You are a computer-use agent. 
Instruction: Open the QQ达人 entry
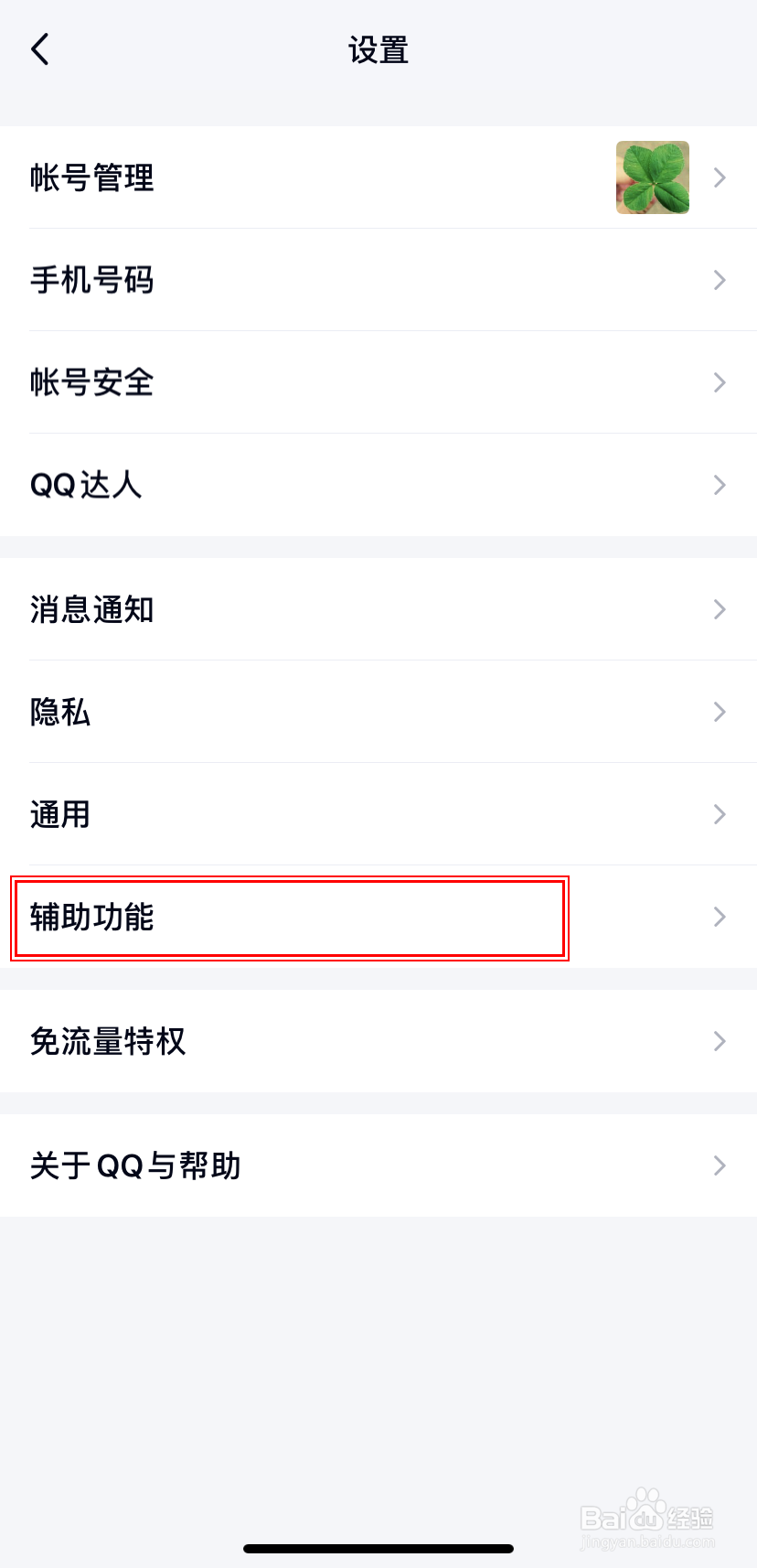[86, 485]
